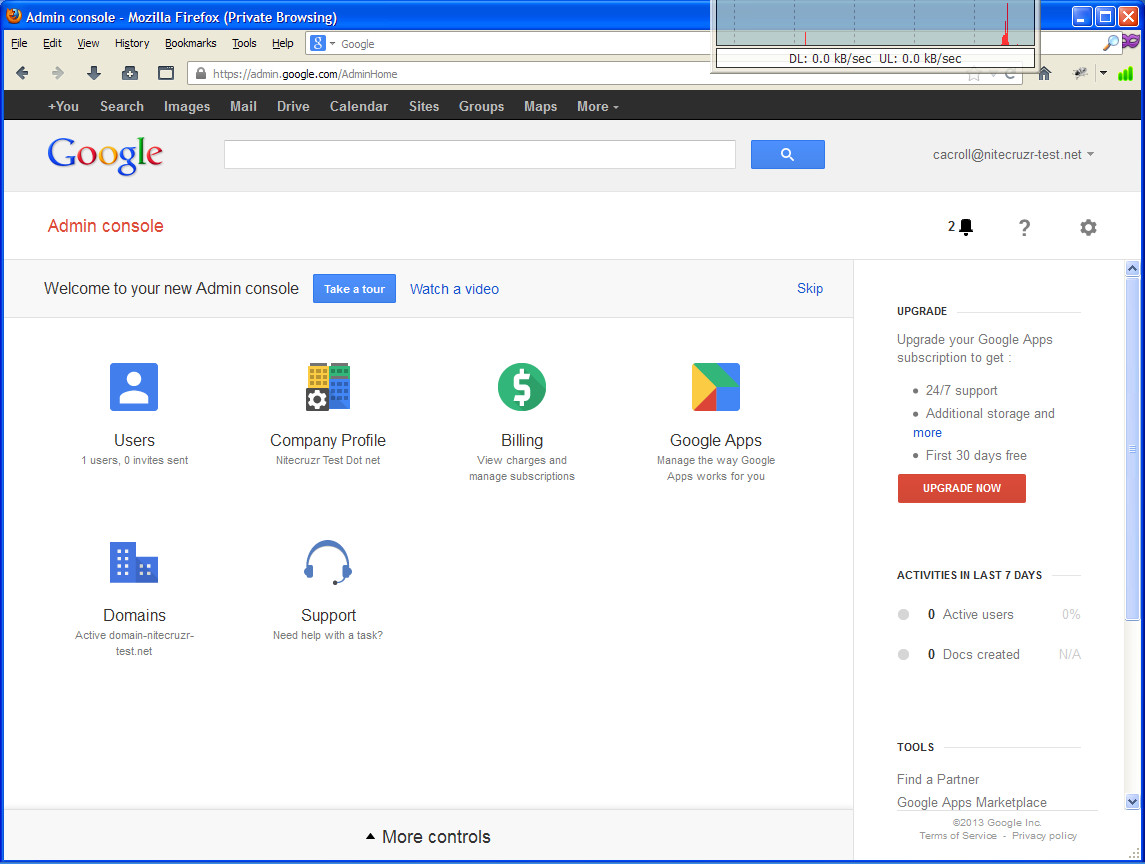Viewport: 1145px width, 864px height.
Task: Open the notifications bell icon
Action: [966, 227]
